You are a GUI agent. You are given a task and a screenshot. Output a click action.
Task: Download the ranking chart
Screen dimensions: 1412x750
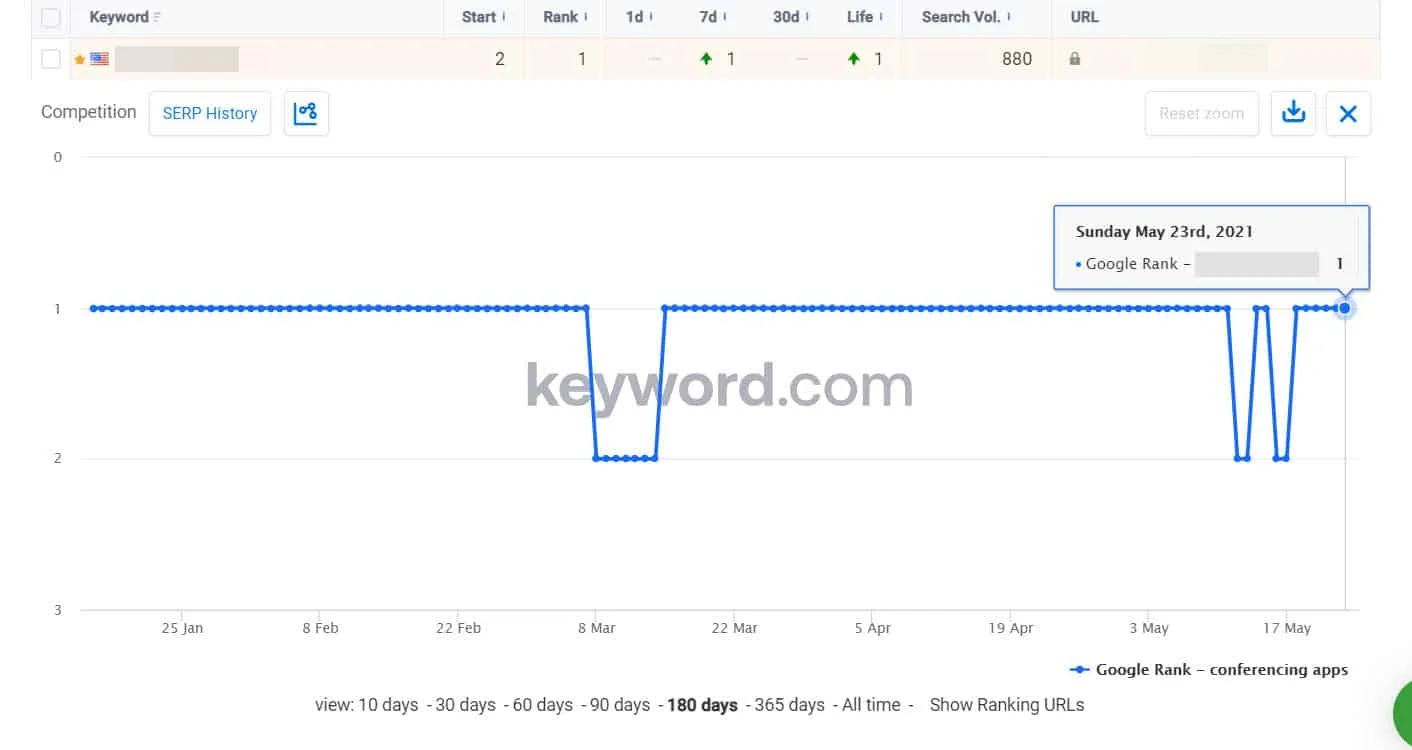coord(1293,113)
